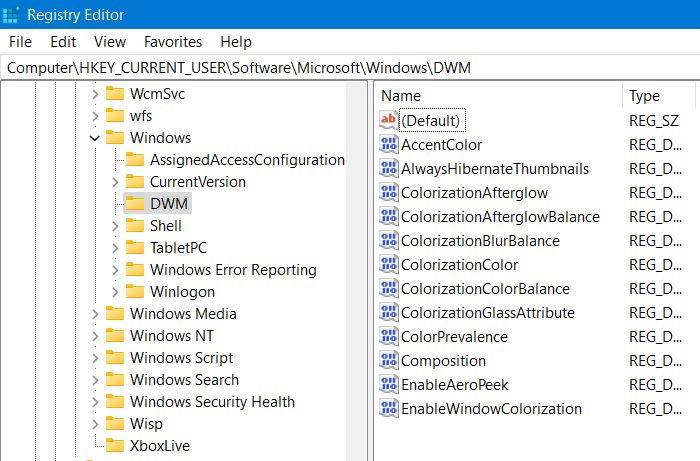
Task: Click the (Default) string value icon
Action: (x=388, y=120)
